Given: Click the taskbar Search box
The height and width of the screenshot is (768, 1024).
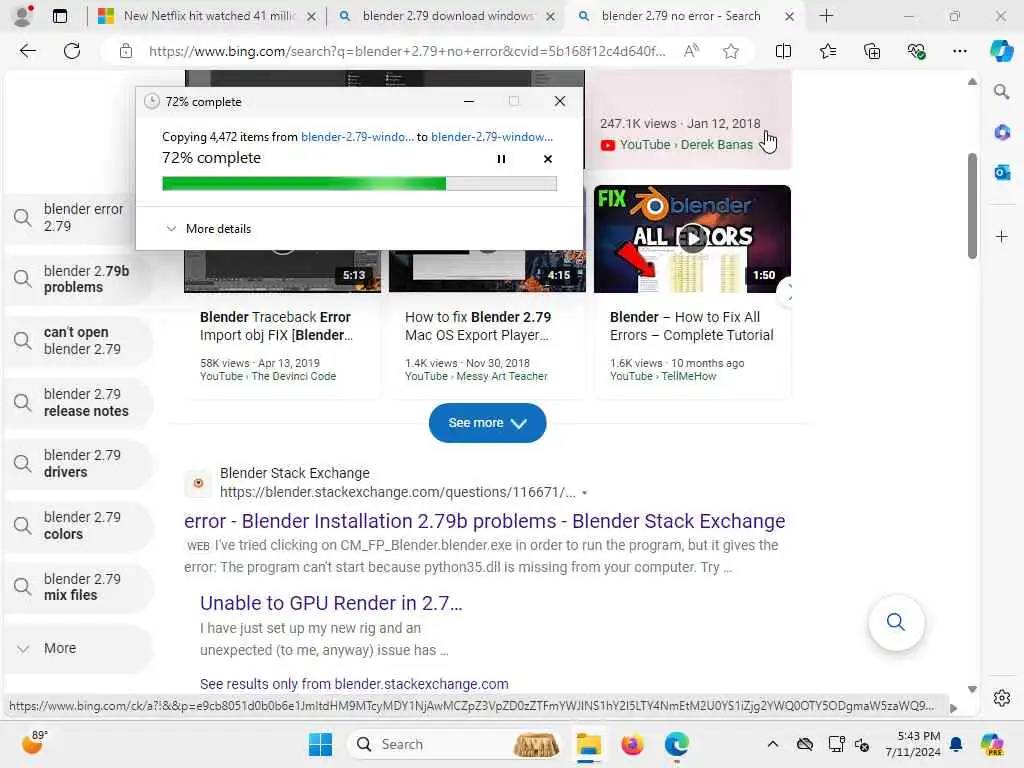Looking at the screenshot, I should tap(455, 744).
